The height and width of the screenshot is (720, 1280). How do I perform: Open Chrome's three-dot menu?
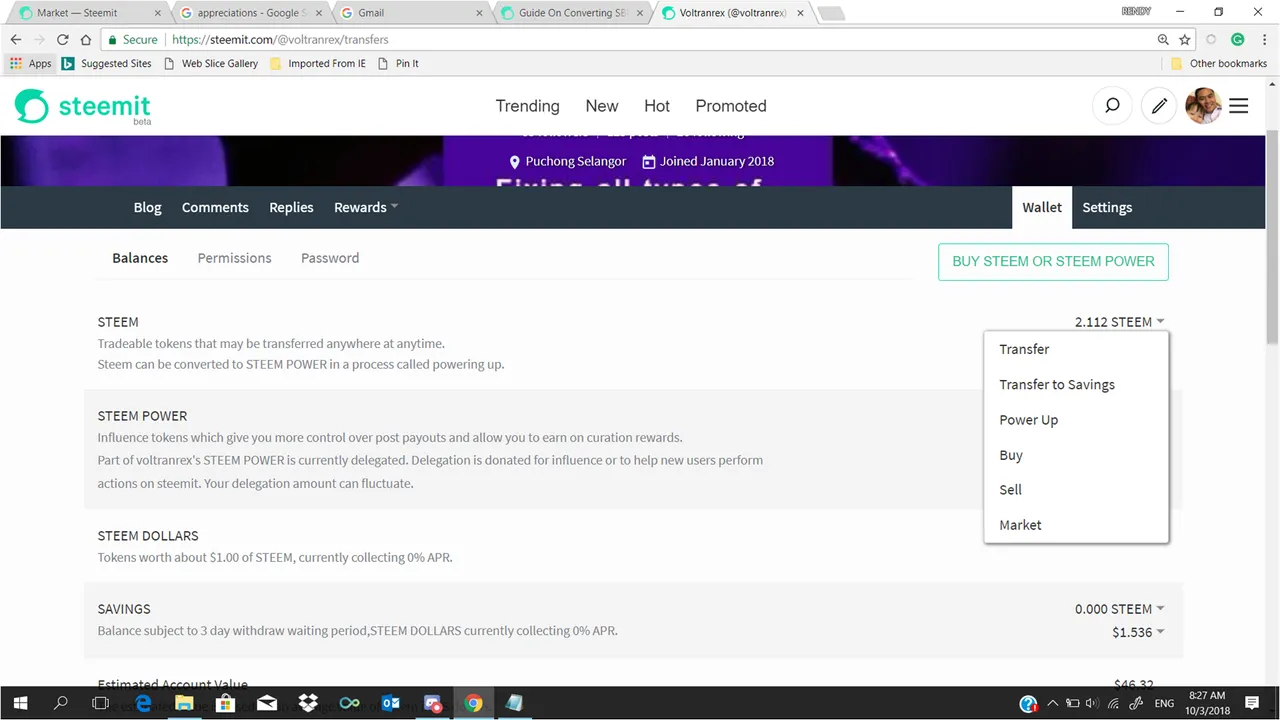1263,40
